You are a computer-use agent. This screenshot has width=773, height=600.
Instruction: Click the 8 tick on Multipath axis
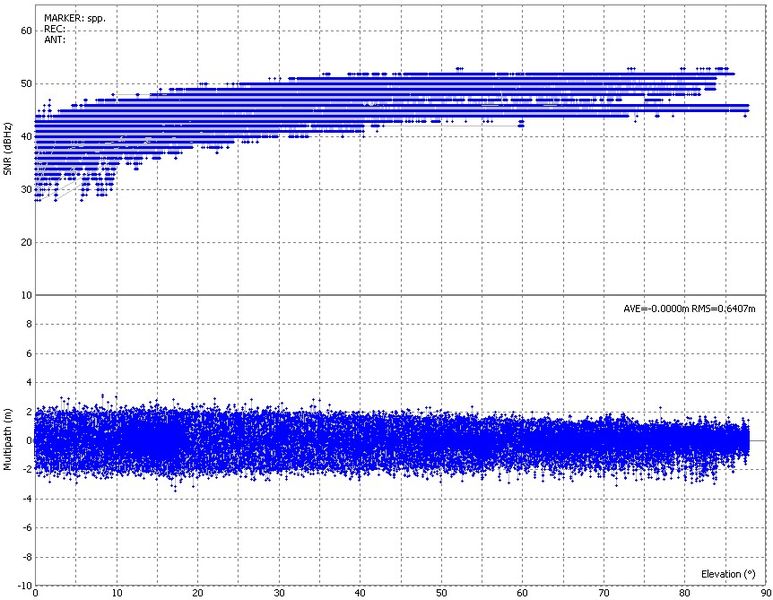(x=27, y=324)
